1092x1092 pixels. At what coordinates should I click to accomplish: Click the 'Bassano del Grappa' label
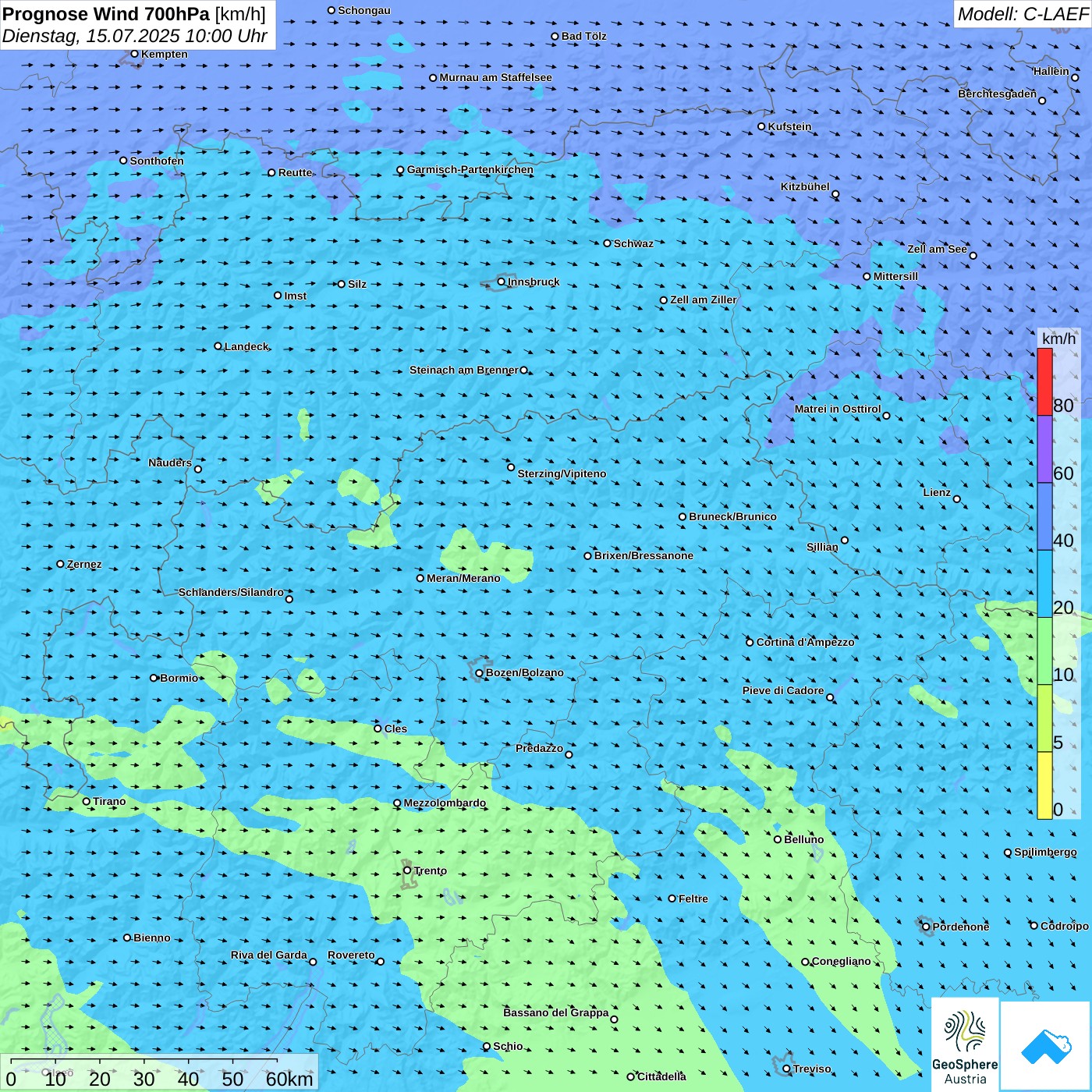tap(556, 1012)
